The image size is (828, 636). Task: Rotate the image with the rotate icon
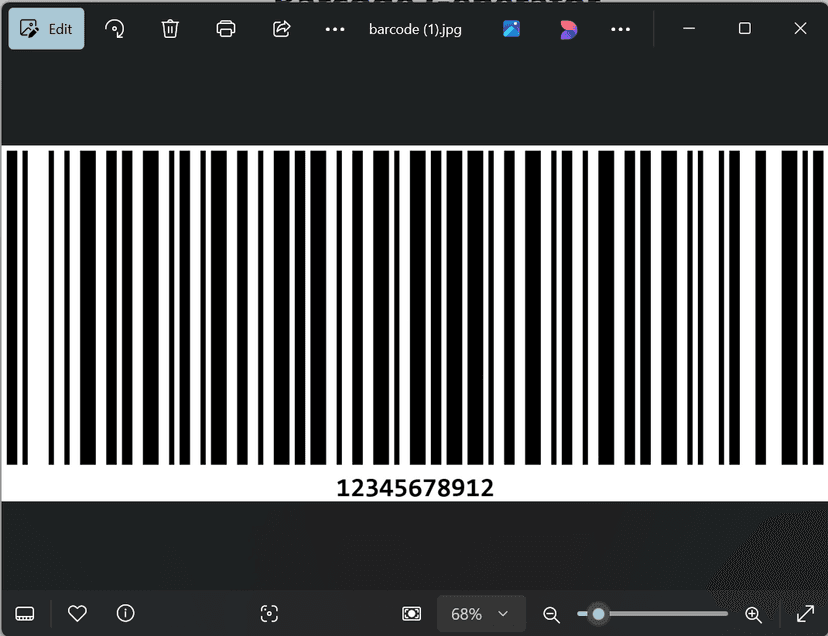pos(115,29)
